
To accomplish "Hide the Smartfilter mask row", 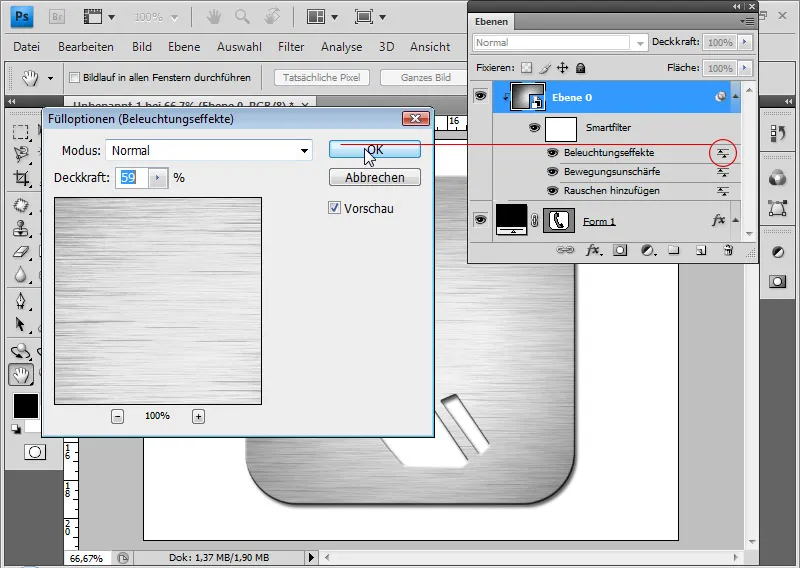I will point(534,127).
